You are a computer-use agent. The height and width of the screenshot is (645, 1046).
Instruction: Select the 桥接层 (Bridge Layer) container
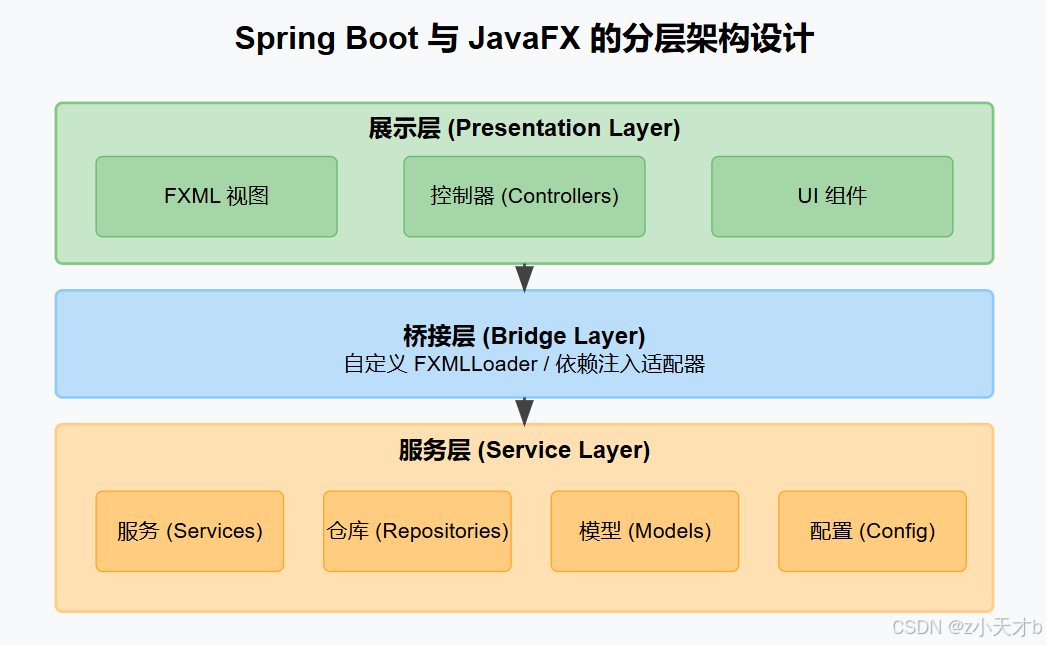tap(524, 343)
